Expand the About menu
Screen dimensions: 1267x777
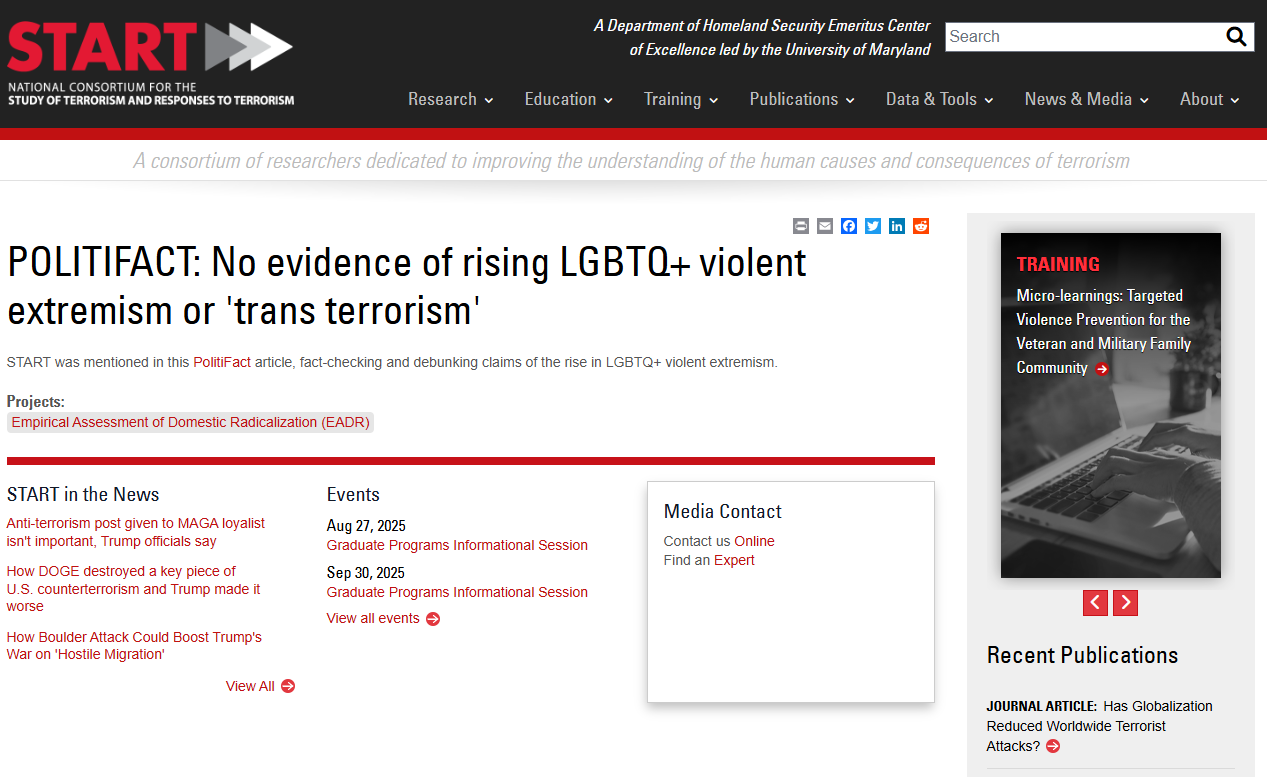point(1210,99)
